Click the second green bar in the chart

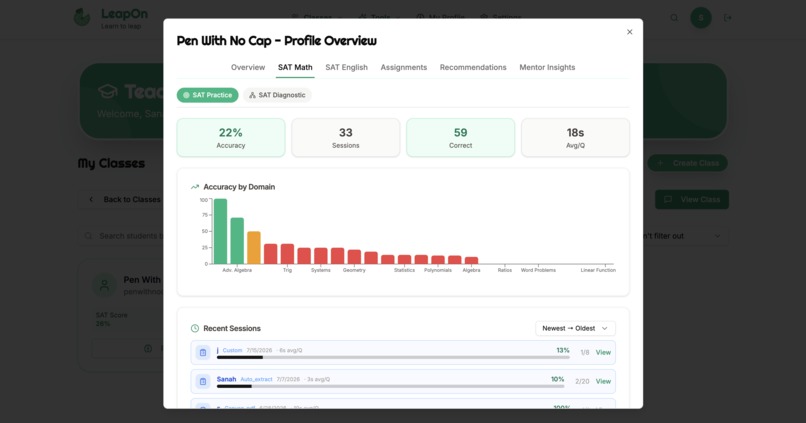coord(237,241)
